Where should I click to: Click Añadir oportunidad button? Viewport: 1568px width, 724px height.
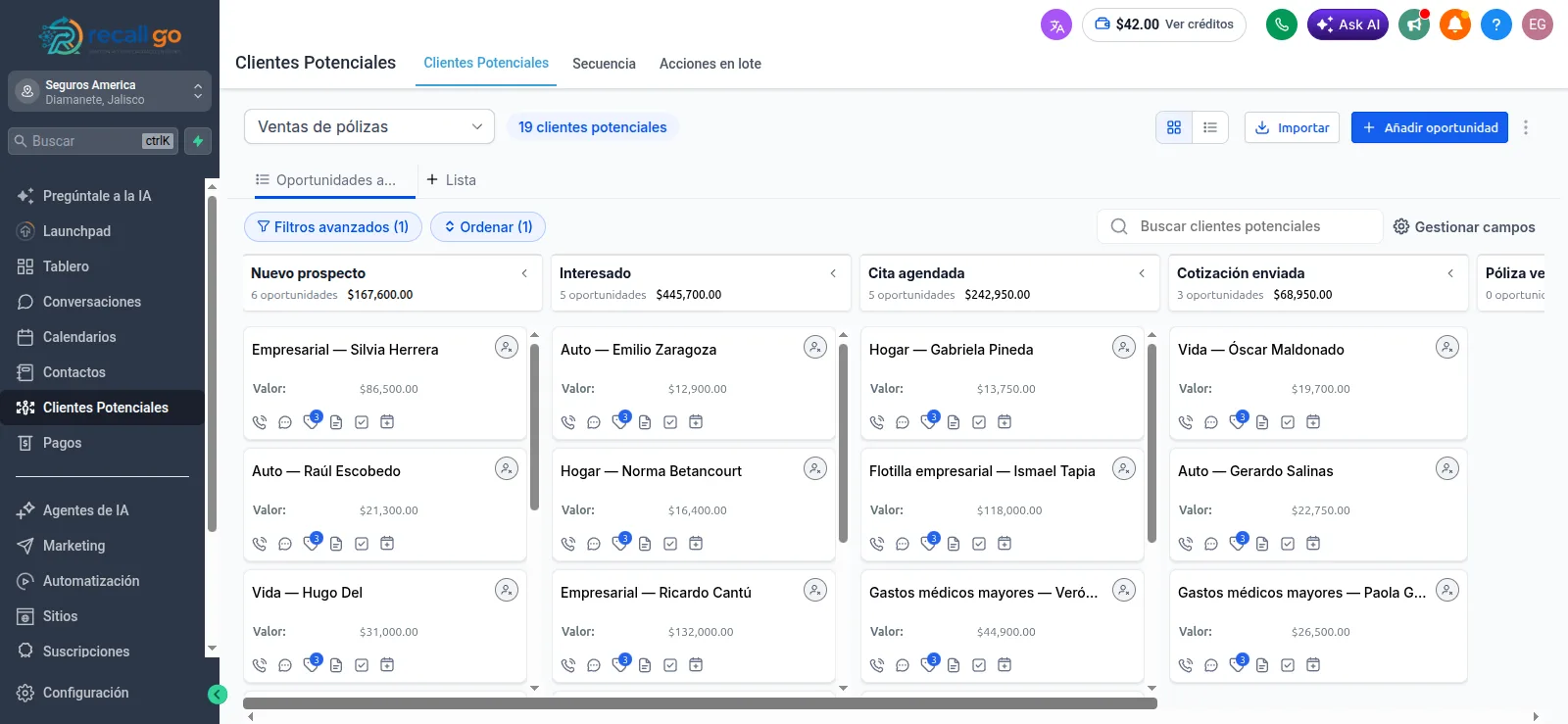click(1430, 127)
